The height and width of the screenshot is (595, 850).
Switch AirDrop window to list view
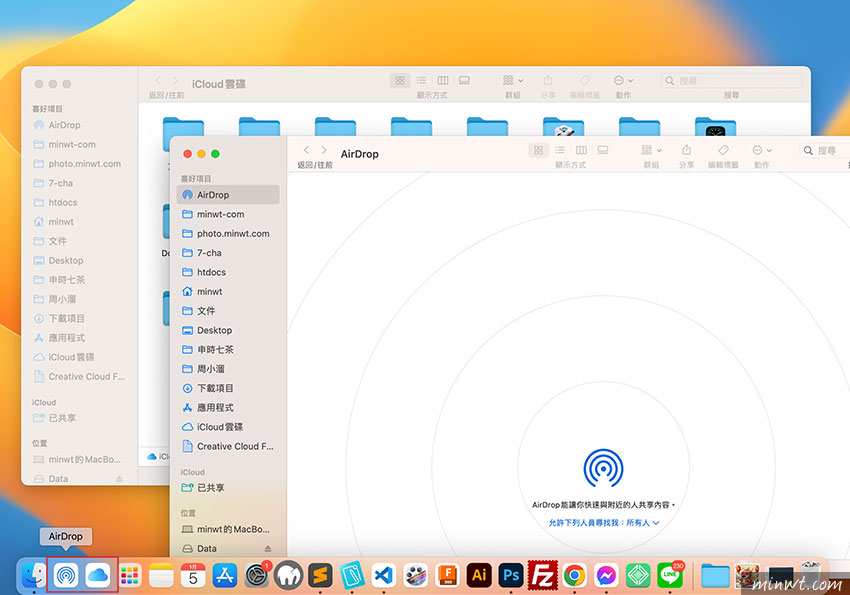[560, 150]
